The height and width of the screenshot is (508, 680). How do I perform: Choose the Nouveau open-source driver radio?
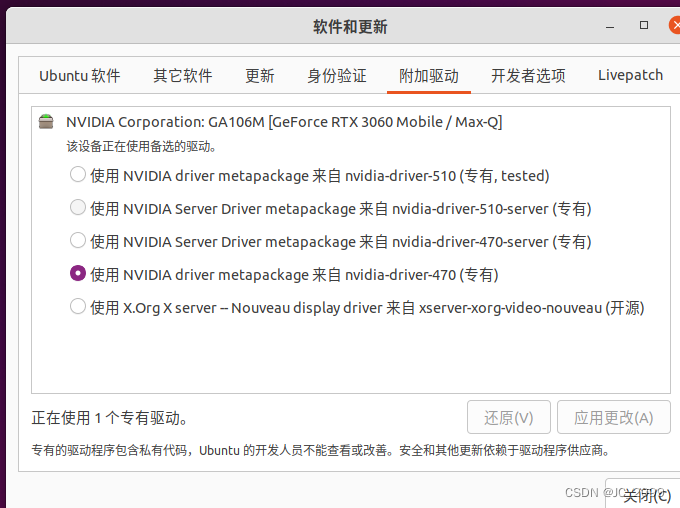(78, 307)
